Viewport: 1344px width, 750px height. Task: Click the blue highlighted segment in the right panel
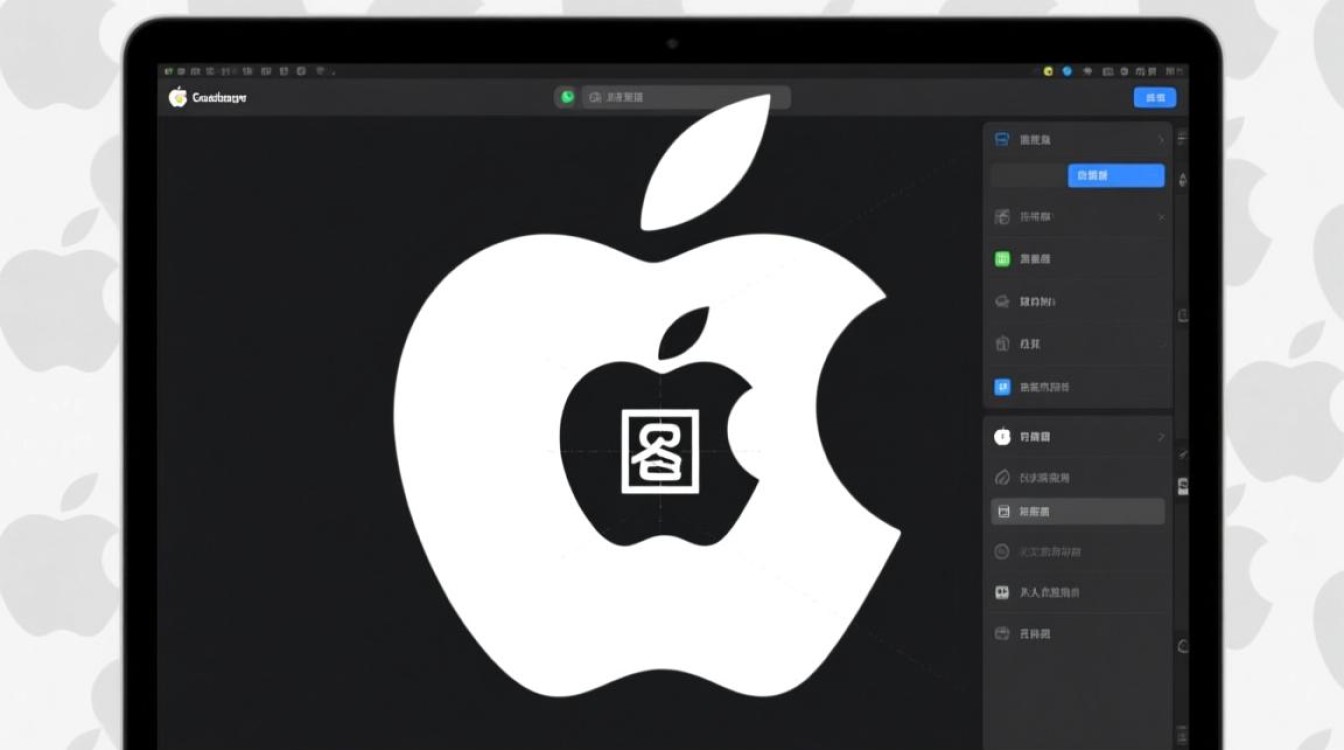click(x=1116, y=176)
